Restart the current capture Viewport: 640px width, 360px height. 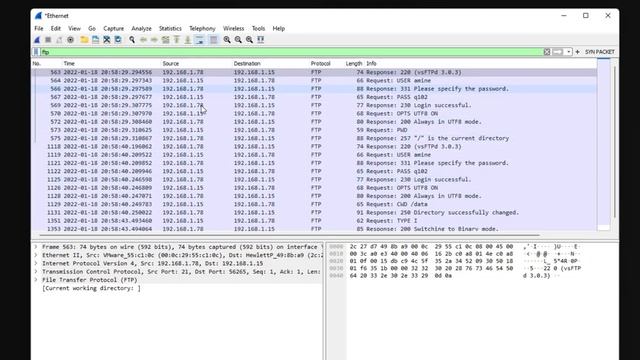click(59, 40)
